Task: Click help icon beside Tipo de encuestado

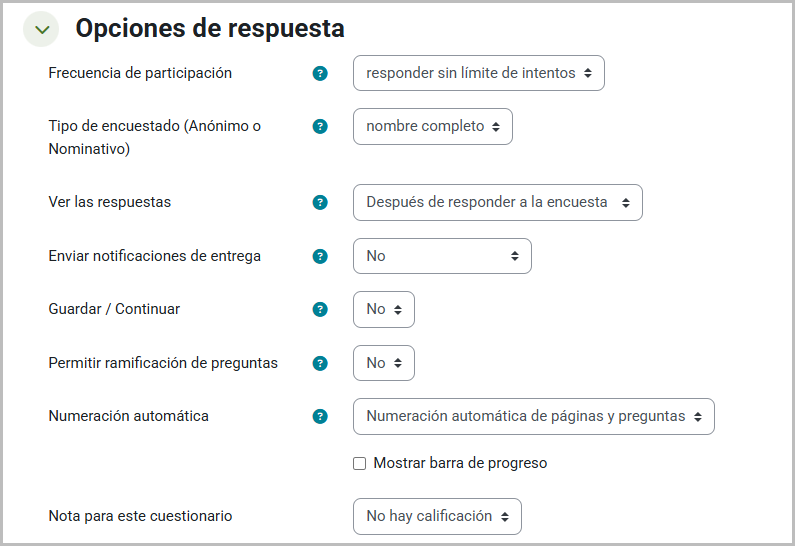Action: tap(320, 126)
